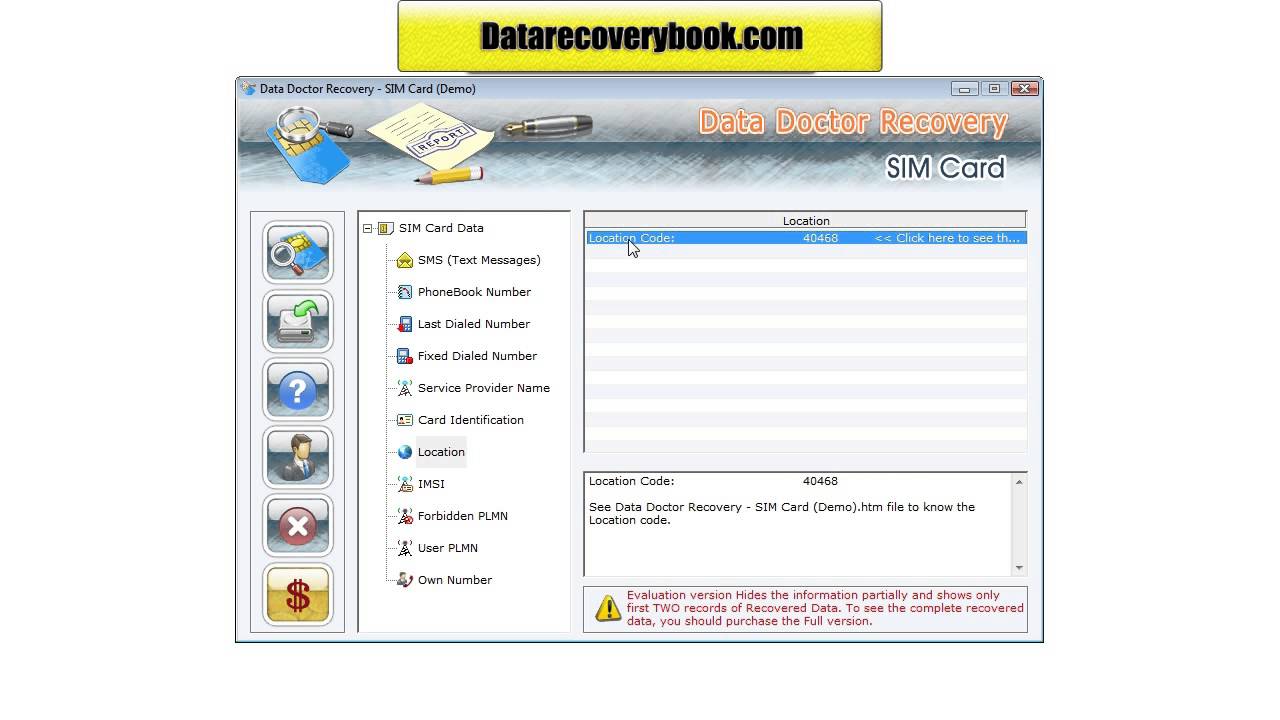Image resolution: width=1280 pixels, height=720 pixels.
Task: Click the Last Dialed Number icon
Action: click(405, 324)
